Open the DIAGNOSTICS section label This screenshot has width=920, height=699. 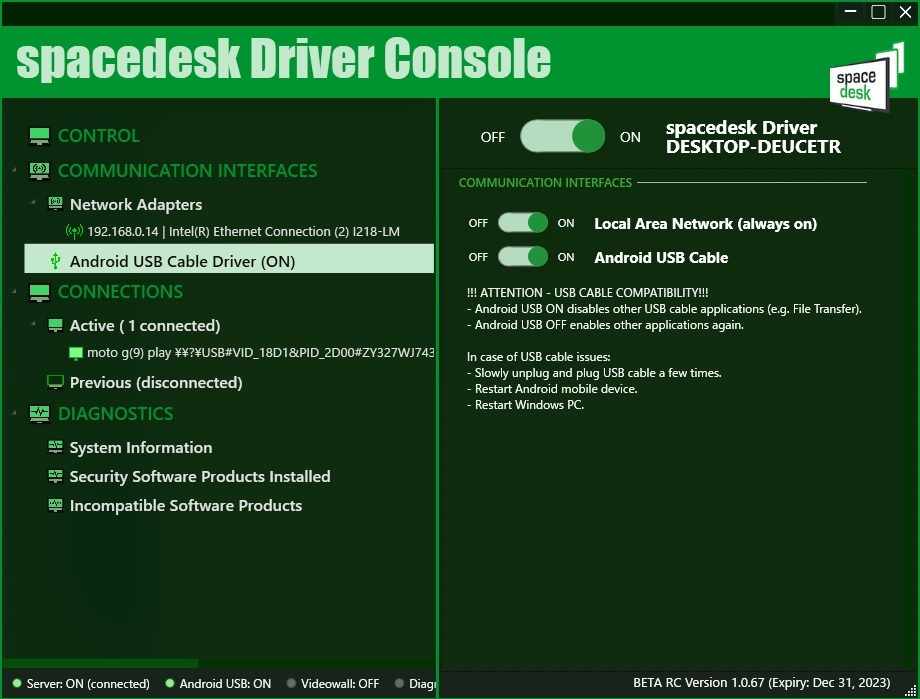pyautogui.click(x=116, y=414)
